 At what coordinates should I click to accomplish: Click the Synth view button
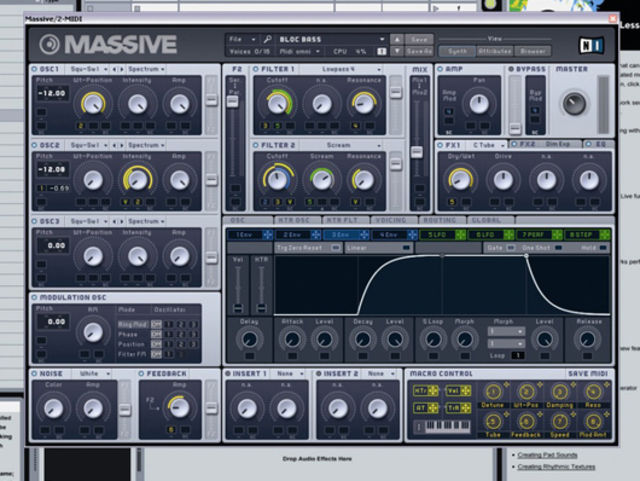pyautogui.click(x=457, y=51)
